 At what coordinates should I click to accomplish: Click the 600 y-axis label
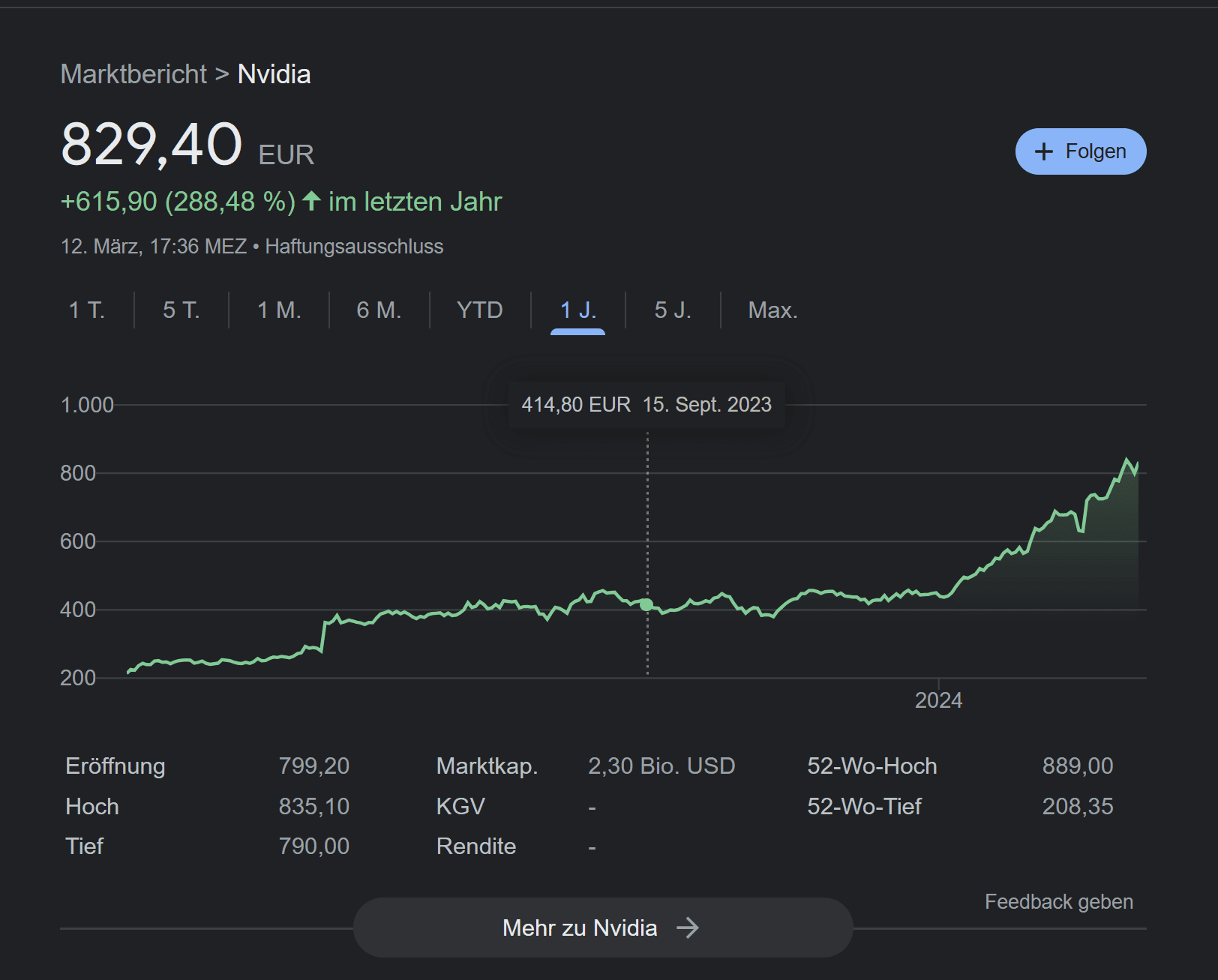(x=78, y=541)
